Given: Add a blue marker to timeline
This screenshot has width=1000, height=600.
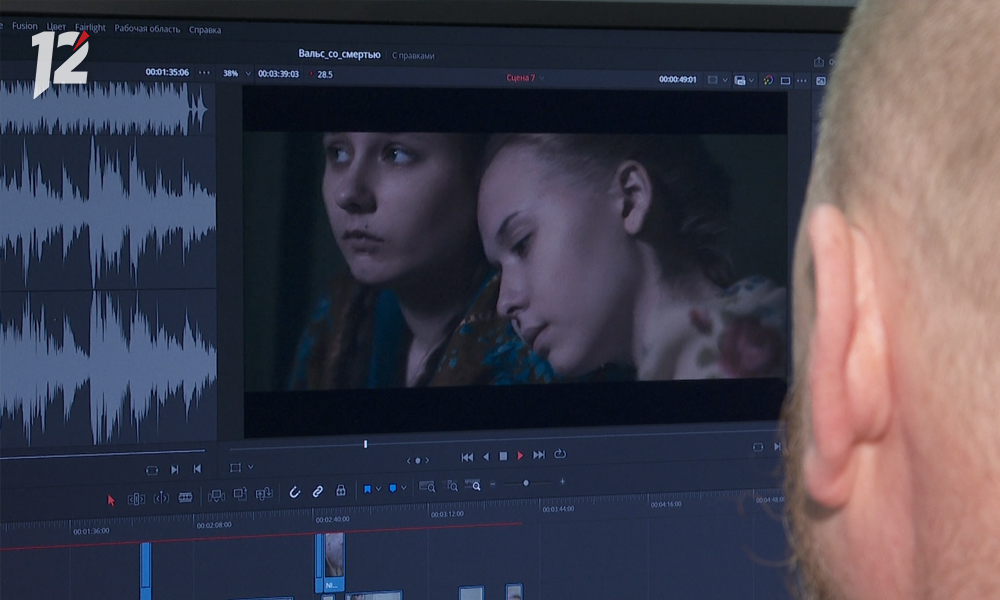Looking at the screenshot, I should 393,488.
